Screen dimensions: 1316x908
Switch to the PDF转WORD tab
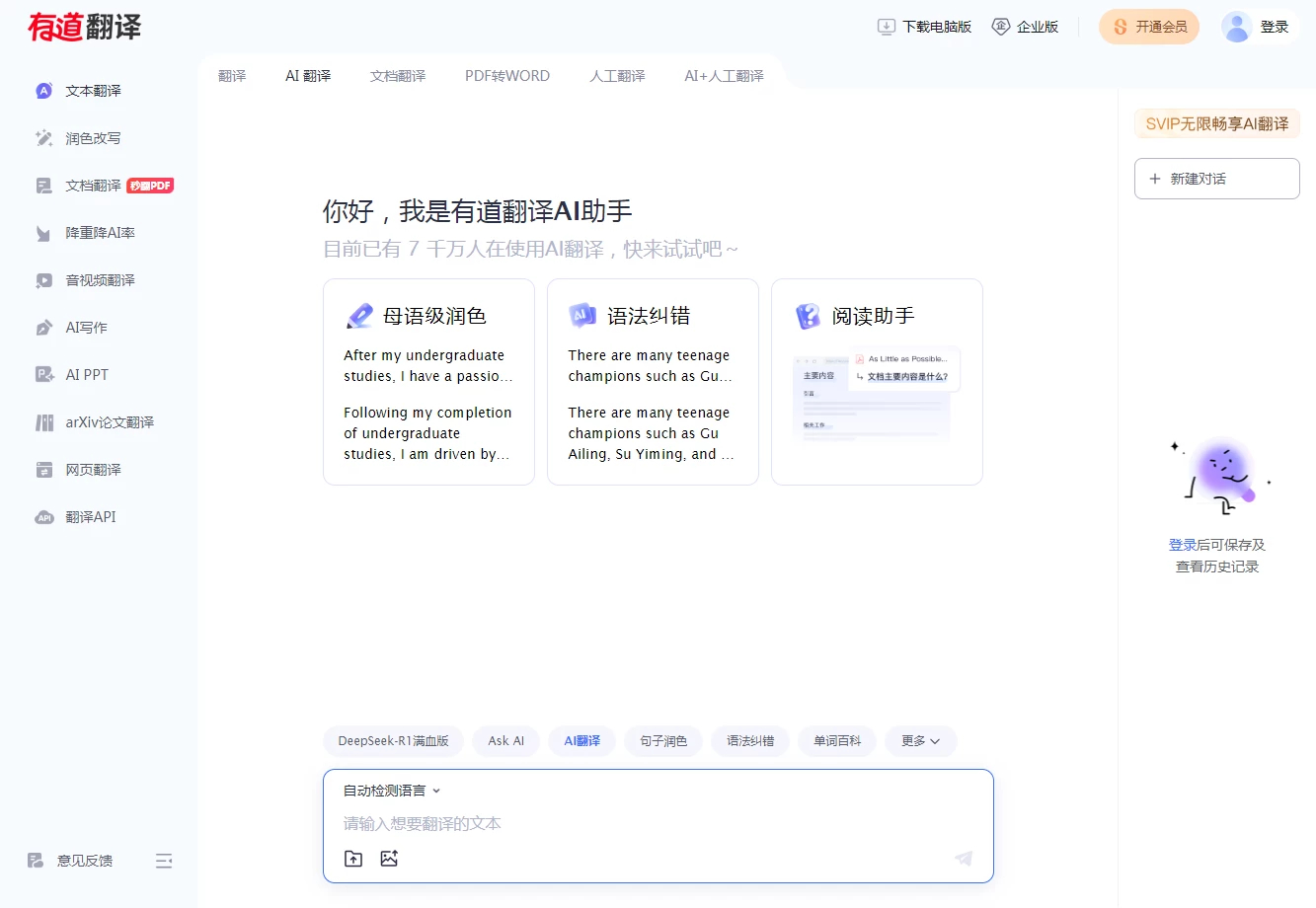coord(507,76)
